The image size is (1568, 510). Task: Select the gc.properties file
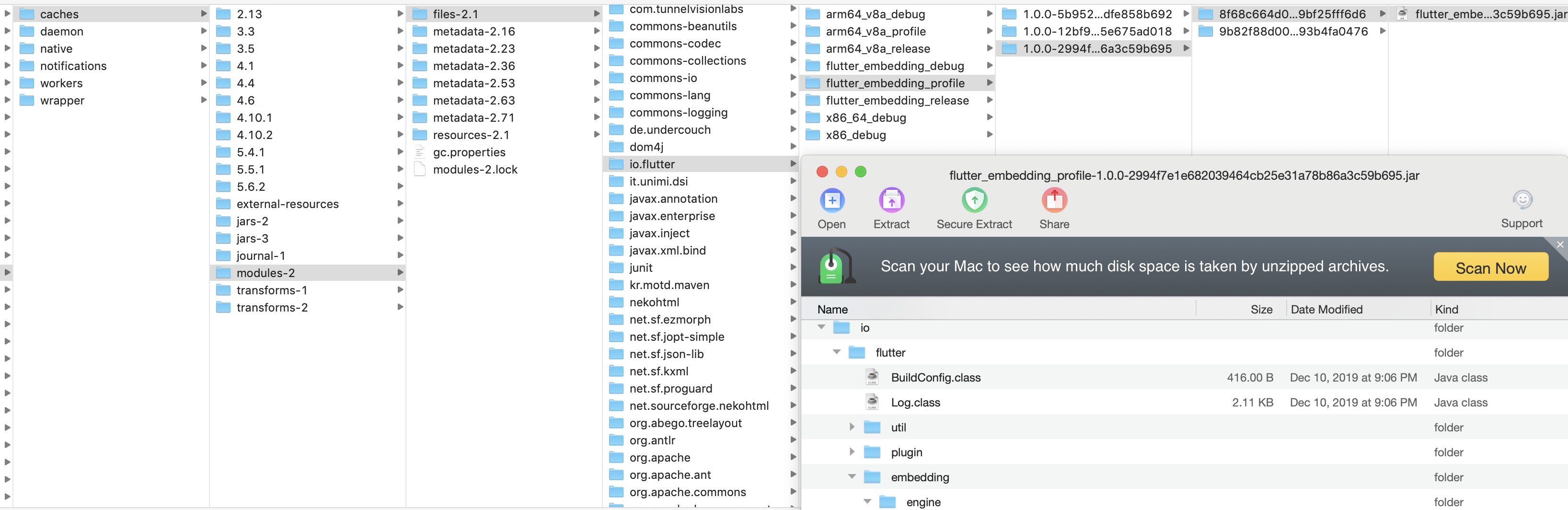coord(504,152)
